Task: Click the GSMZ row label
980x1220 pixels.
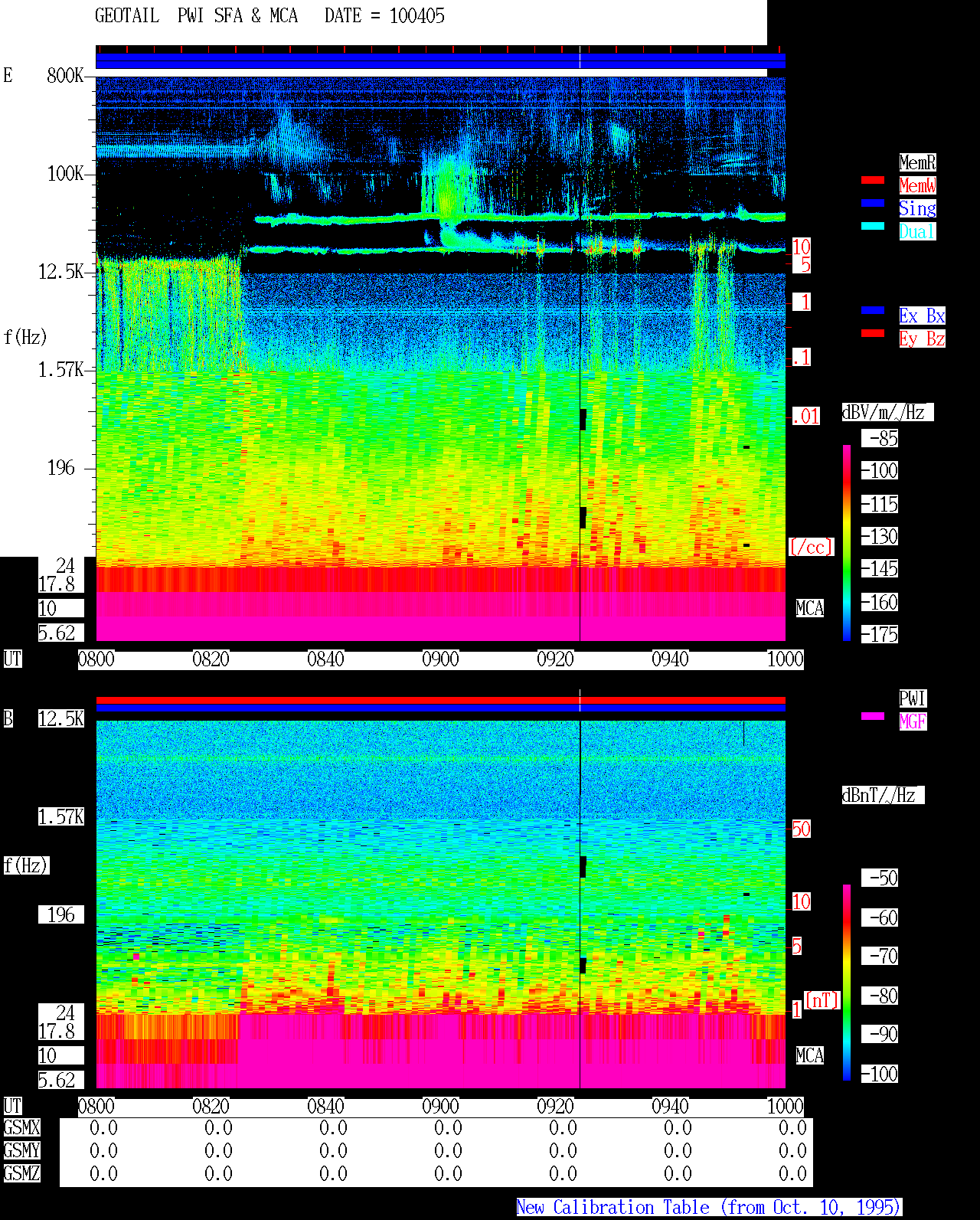Action: coord(21,1173)
